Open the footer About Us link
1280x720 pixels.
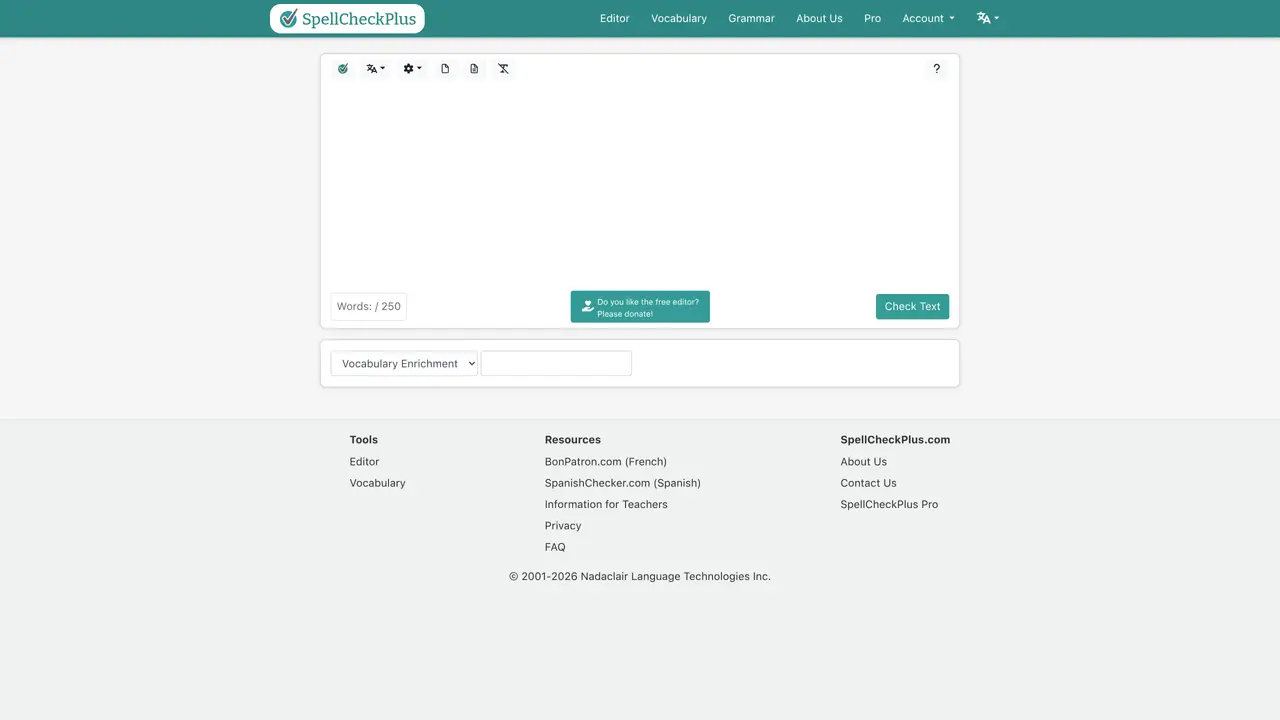(864, 462)
